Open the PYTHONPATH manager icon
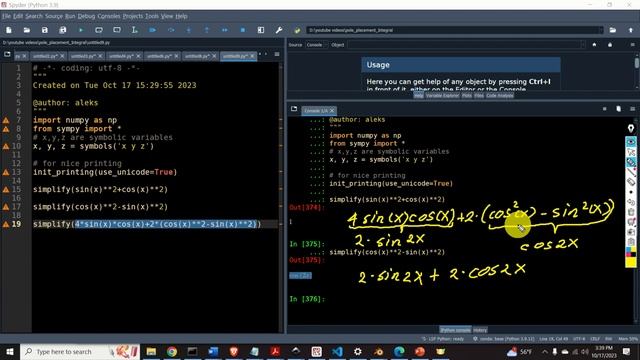The width and height of the screenshot is (640, 360). 297,30
